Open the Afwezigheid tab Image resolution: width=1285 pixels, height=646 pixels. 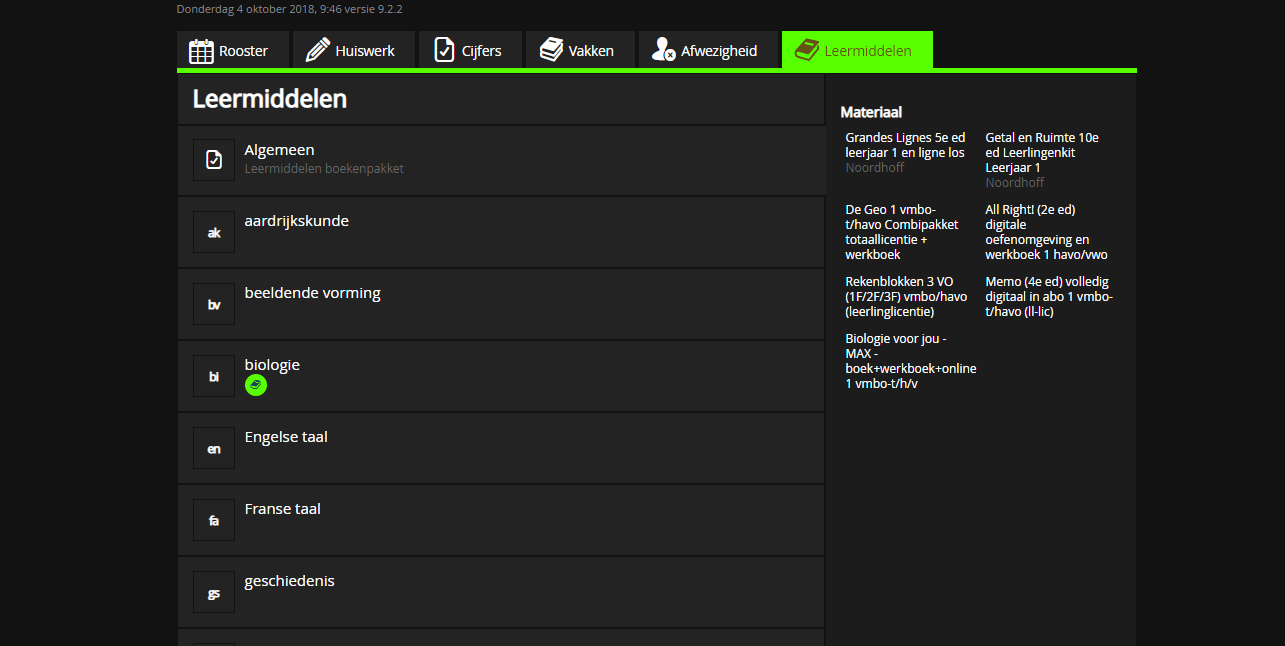(708, 50)
